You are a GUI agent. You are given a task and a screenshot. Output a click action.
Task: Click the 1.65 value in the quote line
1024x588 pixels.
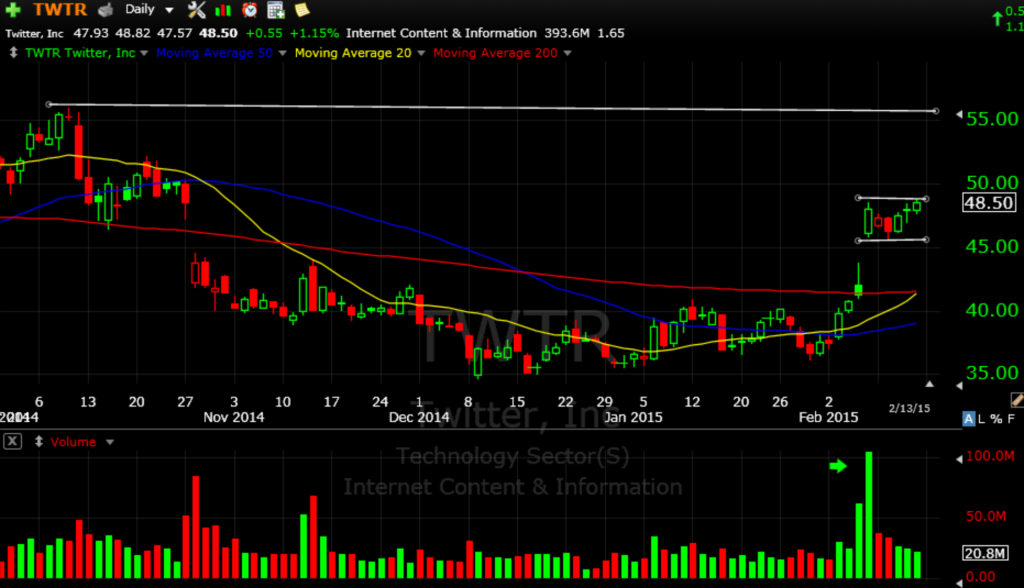pos(611,33)
